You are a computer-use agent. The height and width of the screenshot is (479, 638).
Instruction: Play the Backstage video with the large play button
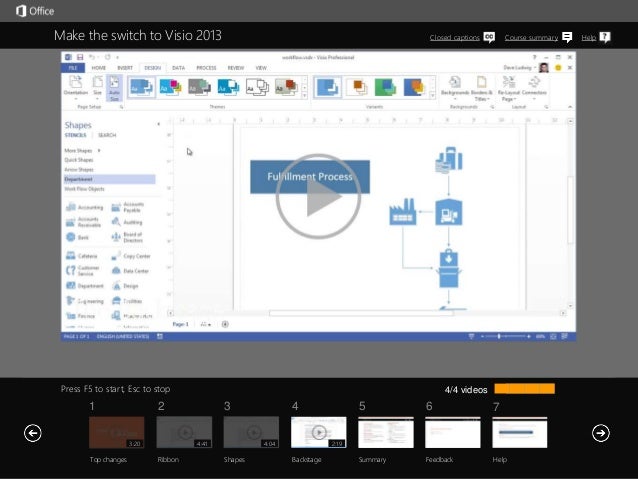pyautogui.click(x=318, y=196)
